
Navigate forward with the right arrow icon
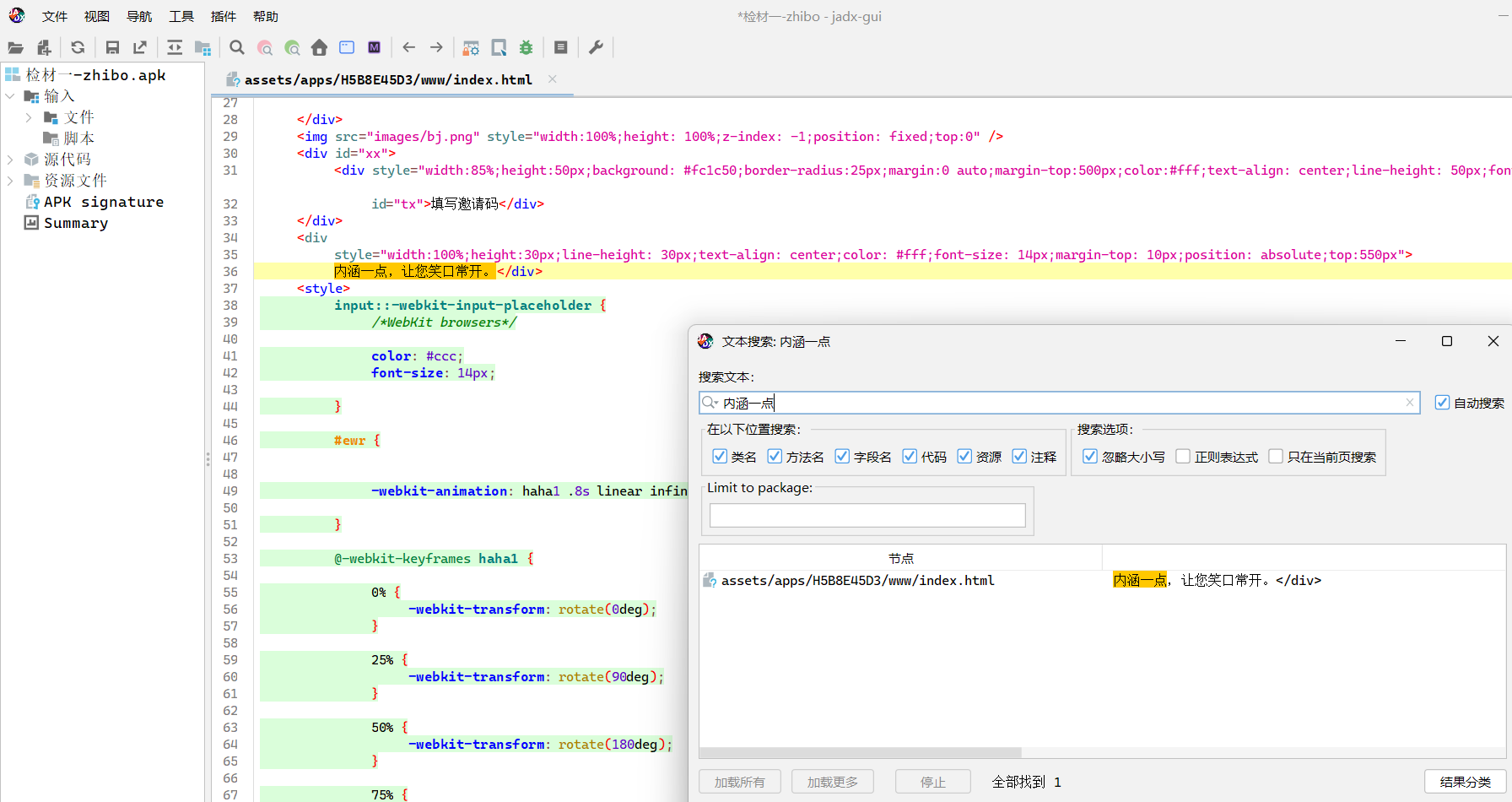pyautogui.click(x=436, y=47)
